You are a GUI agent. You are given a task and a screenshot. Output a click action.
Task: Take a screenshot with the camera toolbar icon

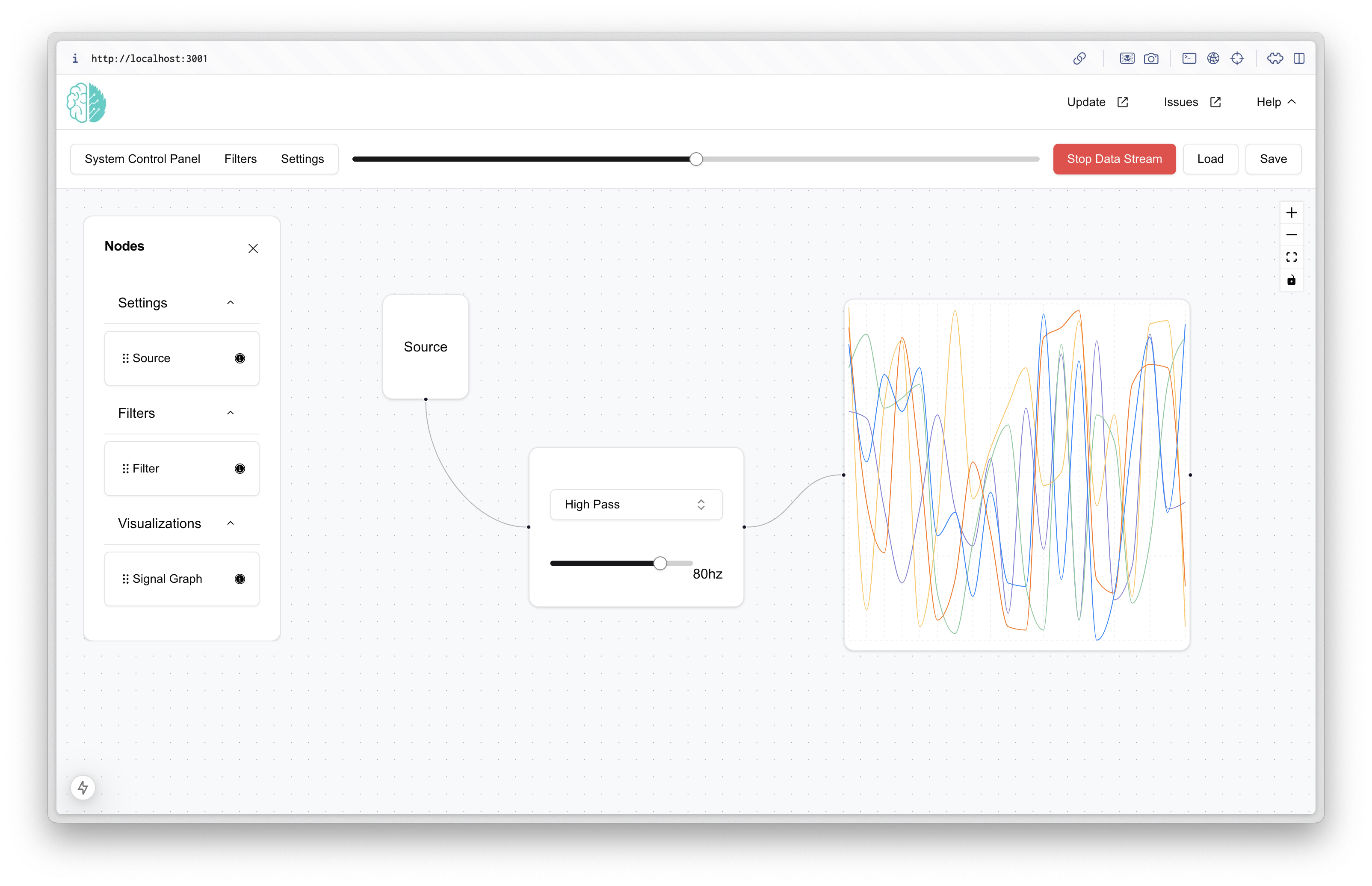(1152, 58)
